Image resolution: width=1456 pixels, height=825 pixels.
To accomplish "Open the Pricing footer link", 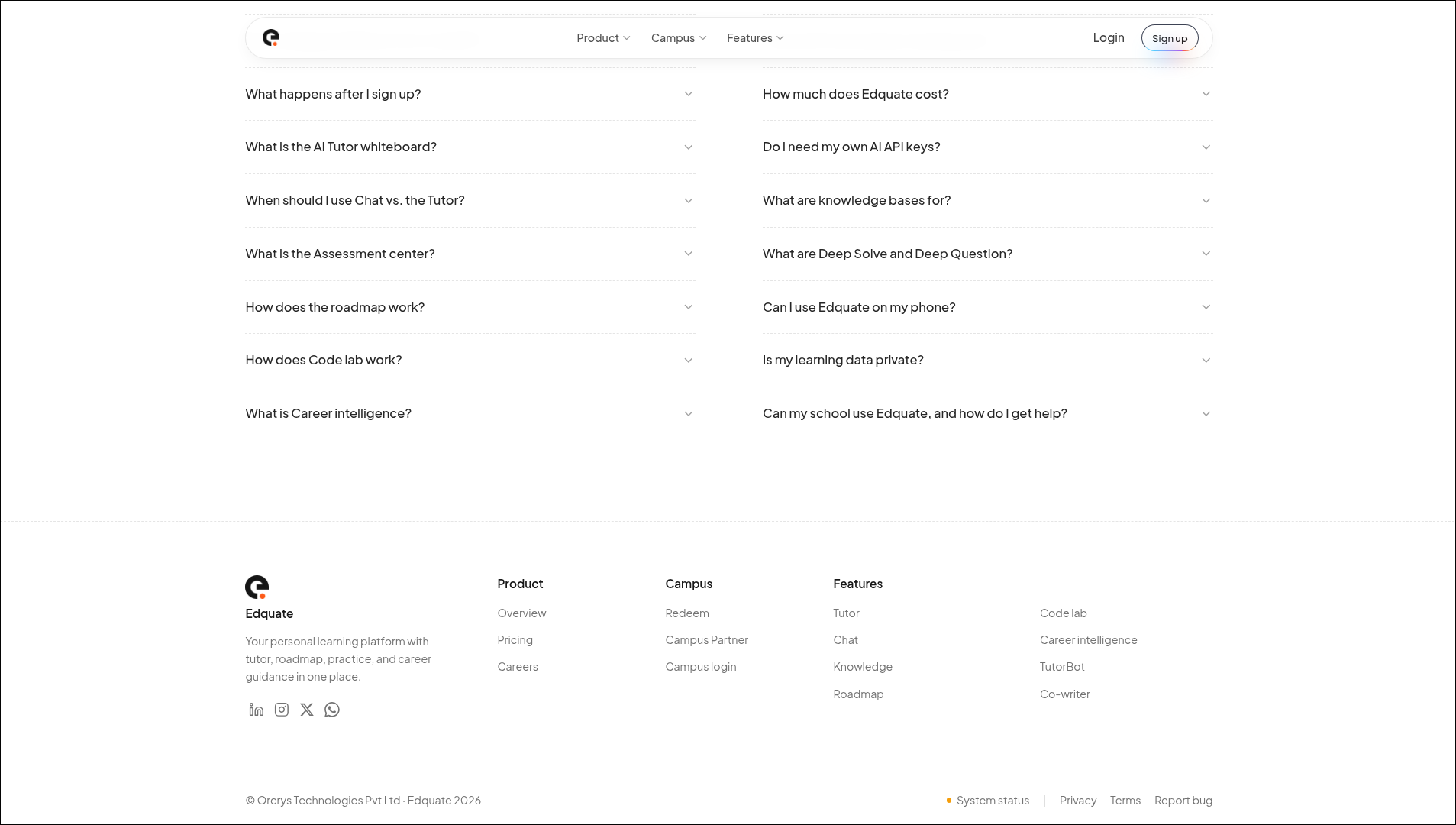I will tap(515, 640).
